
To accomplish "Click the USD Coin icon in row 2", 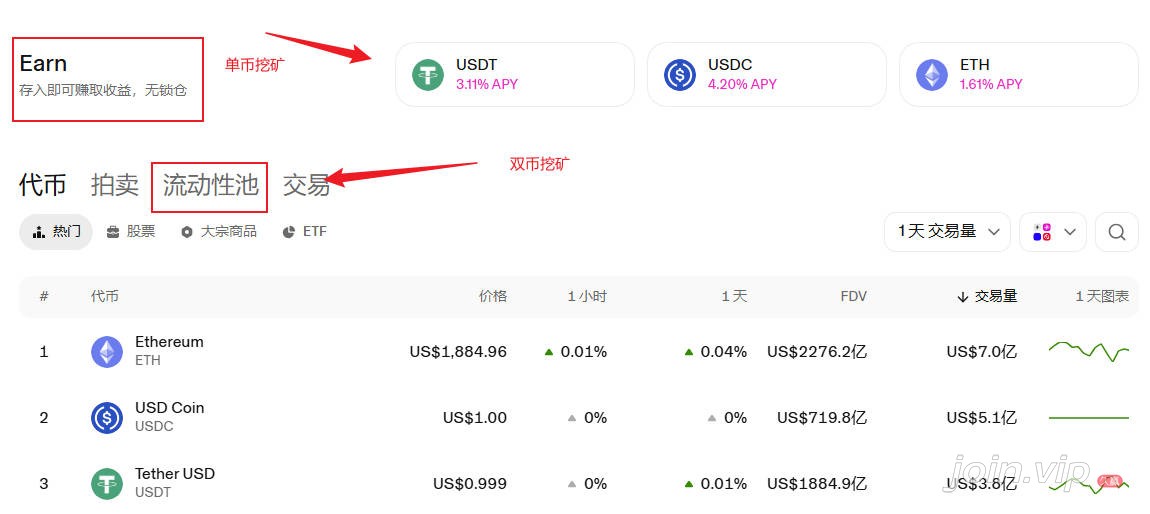I will coord(107,418).
